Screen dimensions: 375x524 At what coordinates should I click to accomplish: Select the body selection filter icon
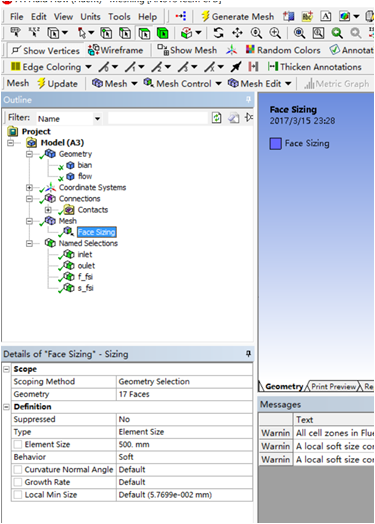coord(162,33)
